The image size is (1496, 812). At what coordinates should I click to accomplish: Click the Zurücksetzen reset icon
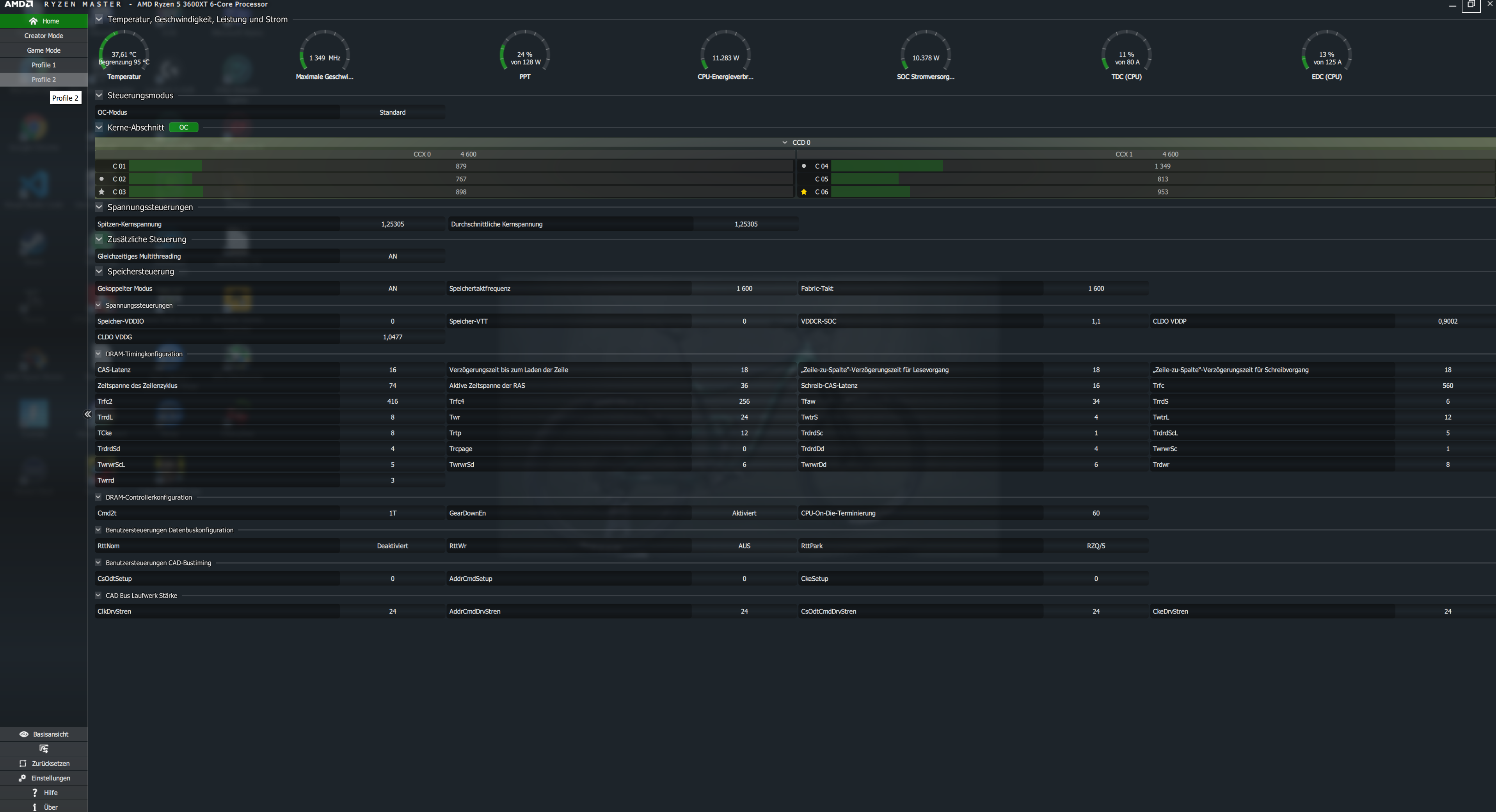click(23, 763)
